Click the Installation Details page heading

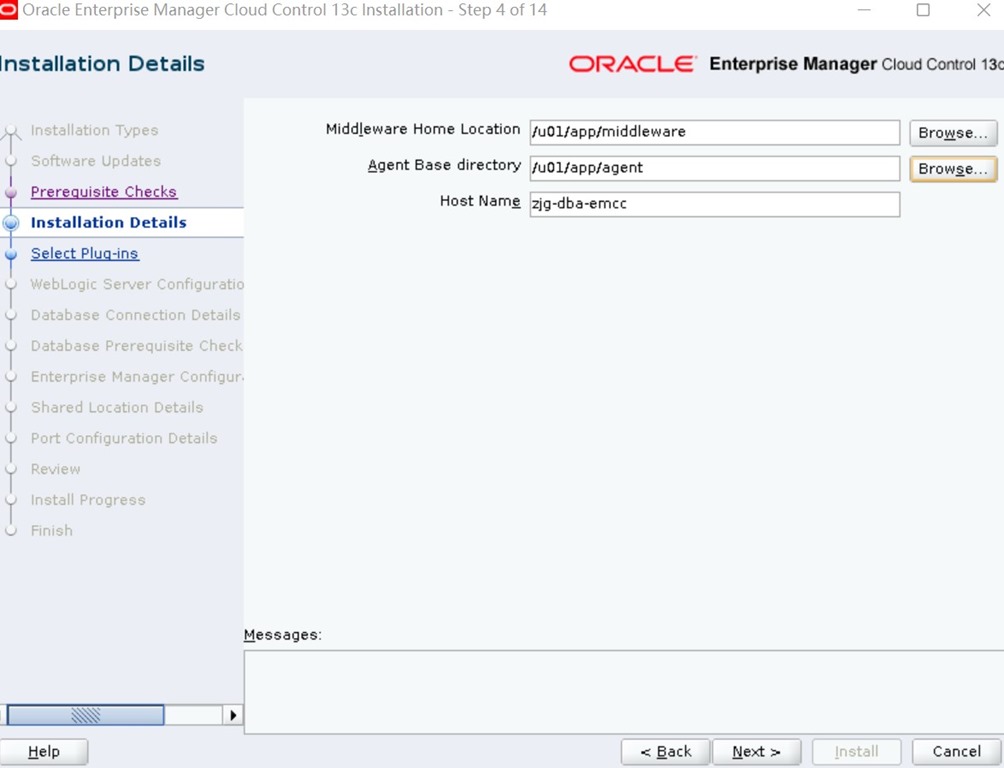point(102,64)
